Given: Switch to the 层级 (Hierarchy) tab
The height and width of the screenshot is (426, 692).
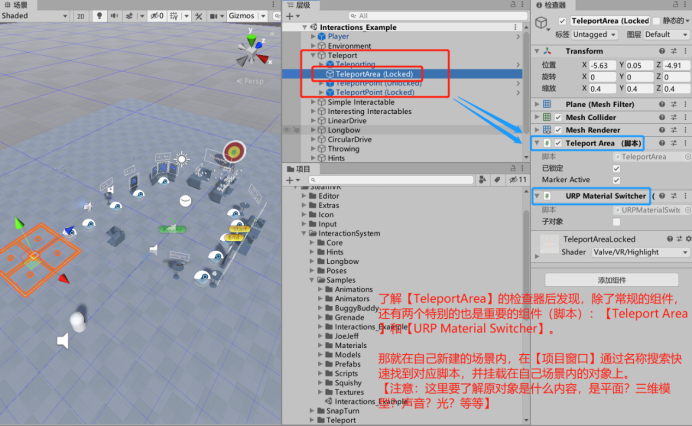Looking at the screenshot, I should click(299, 5).
